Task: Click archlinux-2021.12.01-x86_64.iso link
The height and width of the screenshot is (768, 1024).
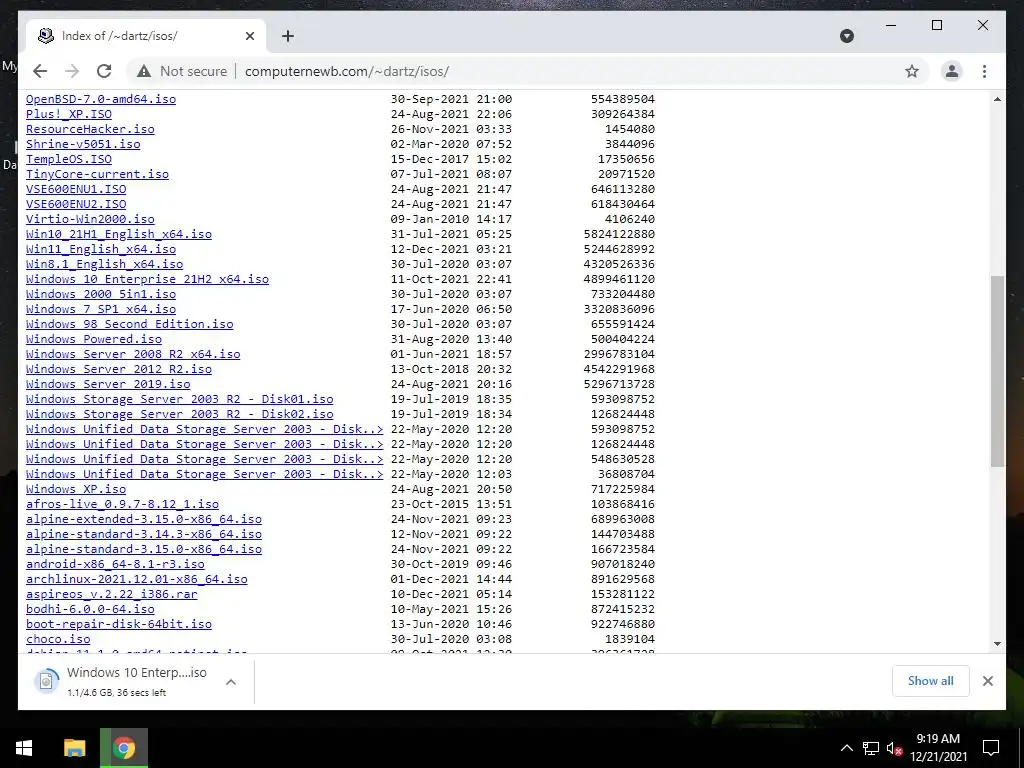Action: point(136,580)
